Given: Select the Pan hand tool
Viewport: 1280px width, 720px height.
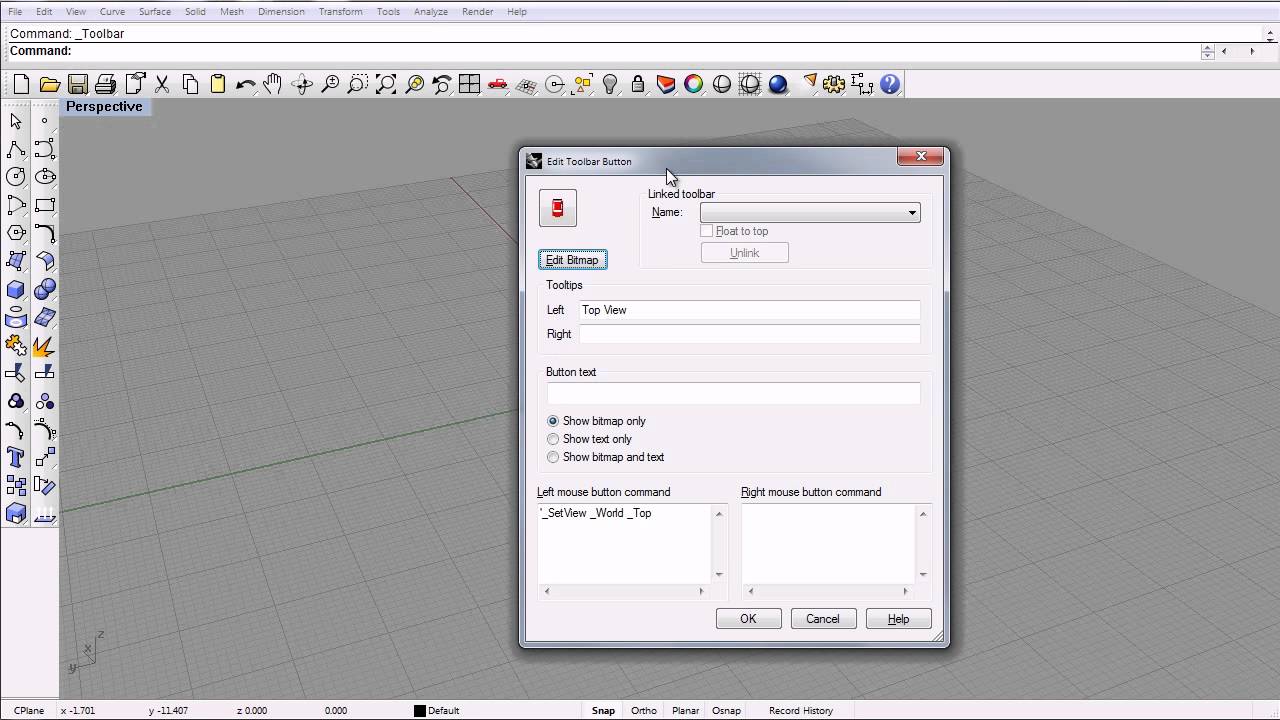Looking at the screenshot, I should pos(273,85).
